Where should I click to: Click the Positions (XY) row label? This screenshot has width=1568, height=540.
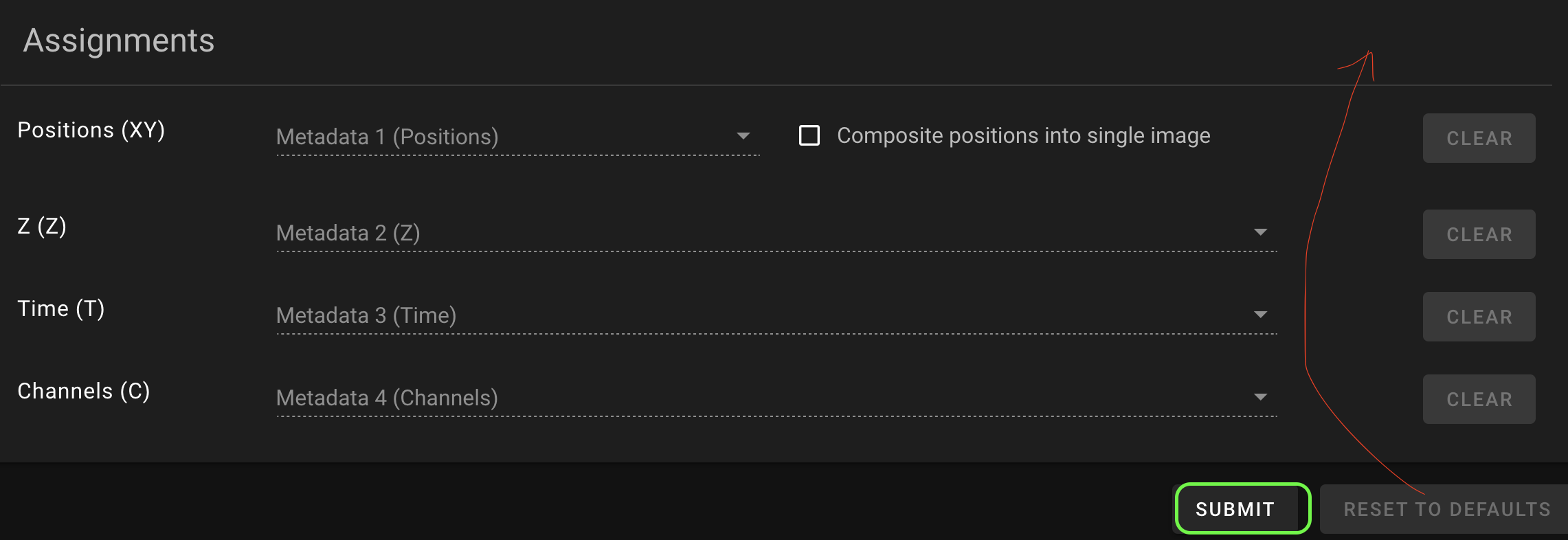(92, 130)
